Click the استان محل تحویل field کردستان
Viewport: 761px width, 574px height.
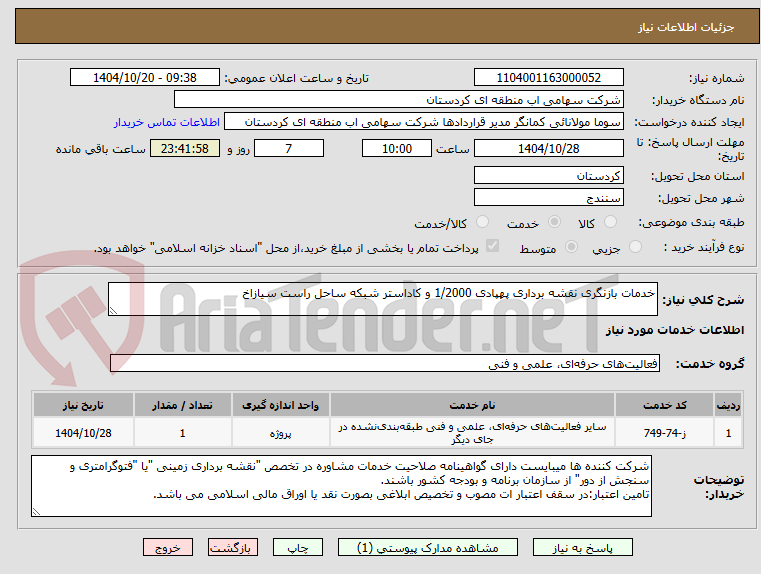[548, 175]
